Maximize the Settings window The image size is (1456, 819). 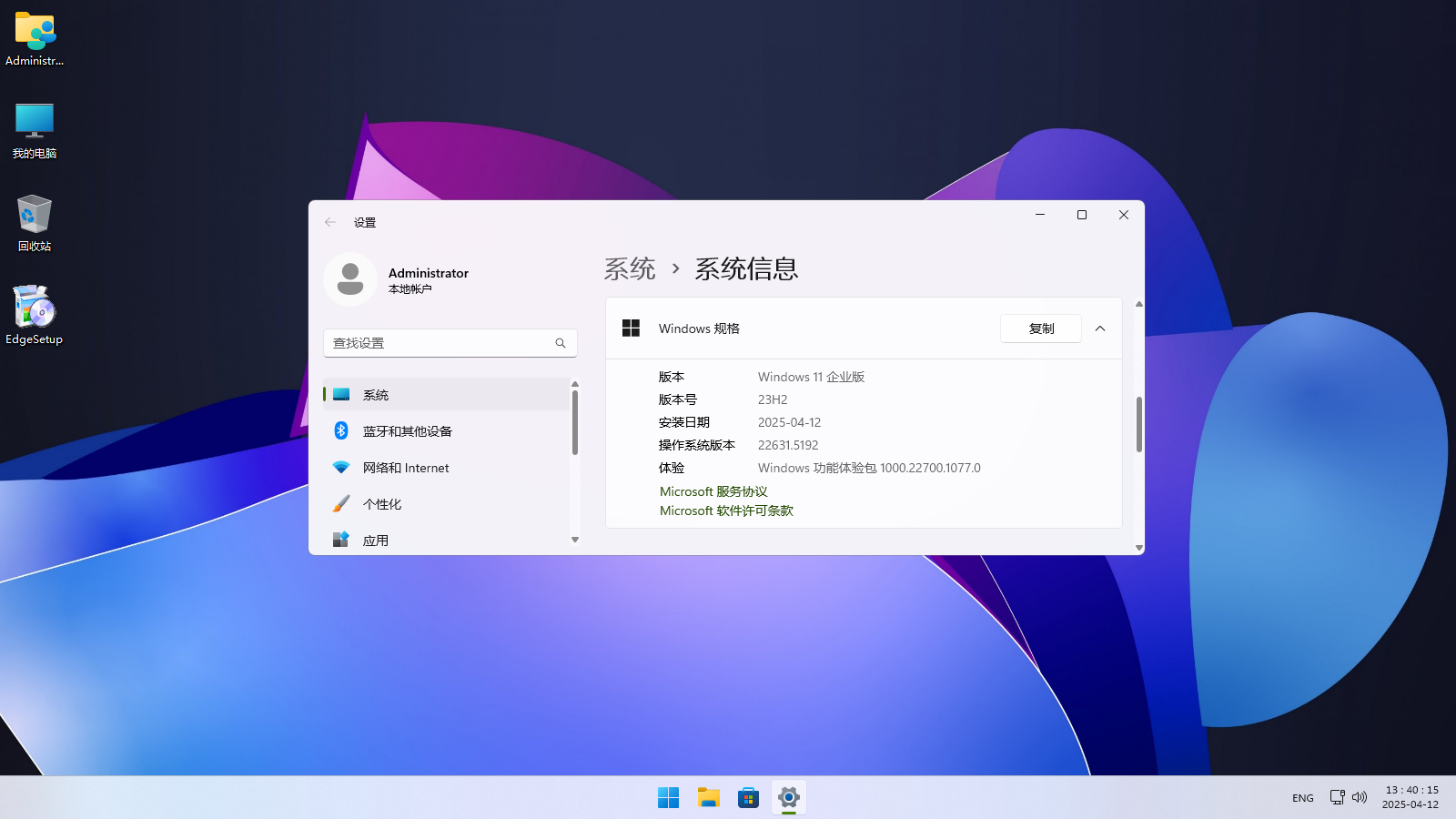point(1082,215)
